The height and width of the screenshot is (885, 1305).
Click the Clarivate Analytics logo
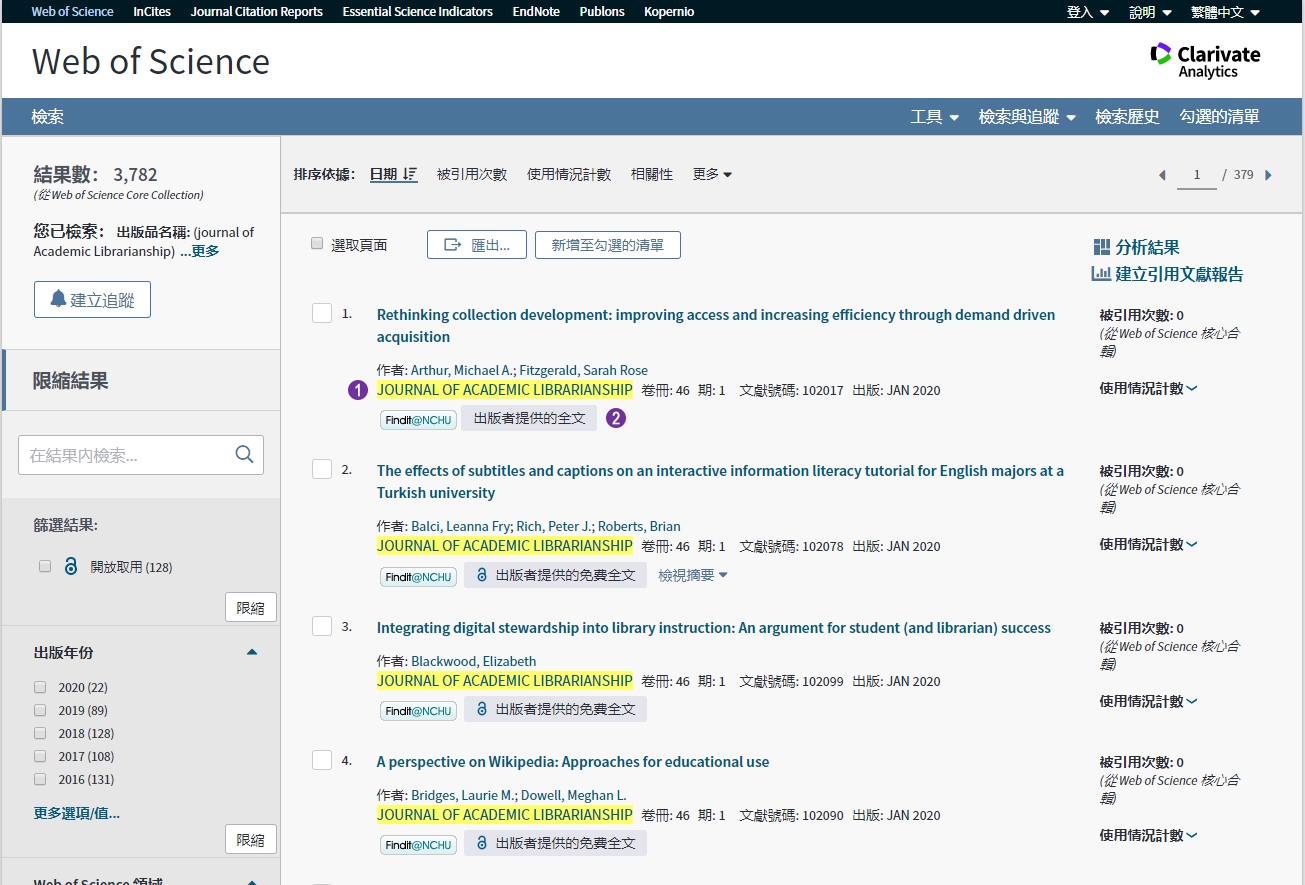[x=1205, y=60]
